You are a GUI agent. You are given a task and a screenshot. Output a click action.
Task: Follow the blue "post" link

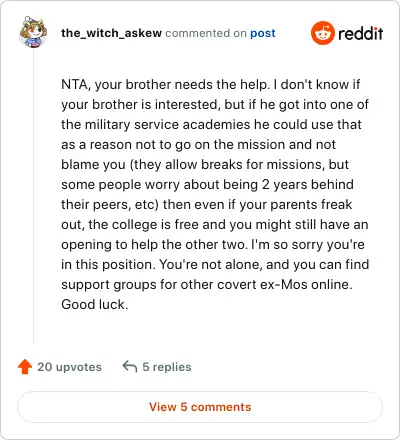coord(263,33)
